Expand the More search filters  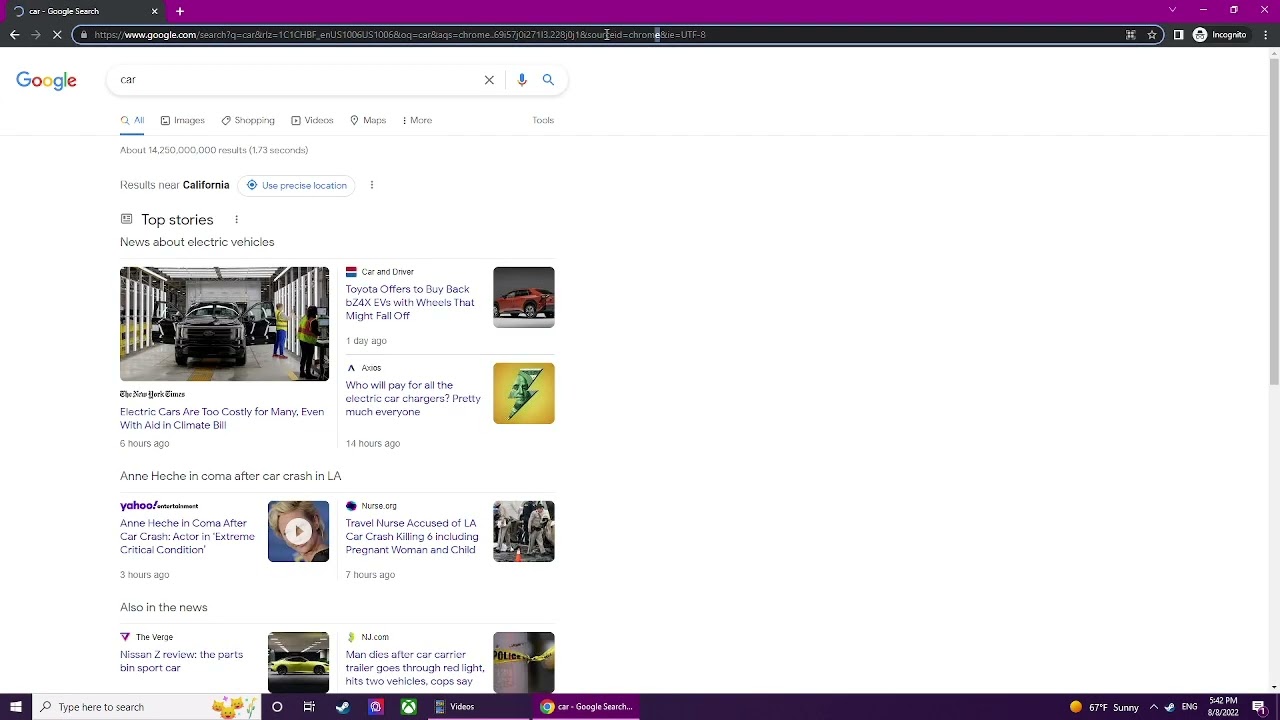pyautogui.click(x=417, y=120)
